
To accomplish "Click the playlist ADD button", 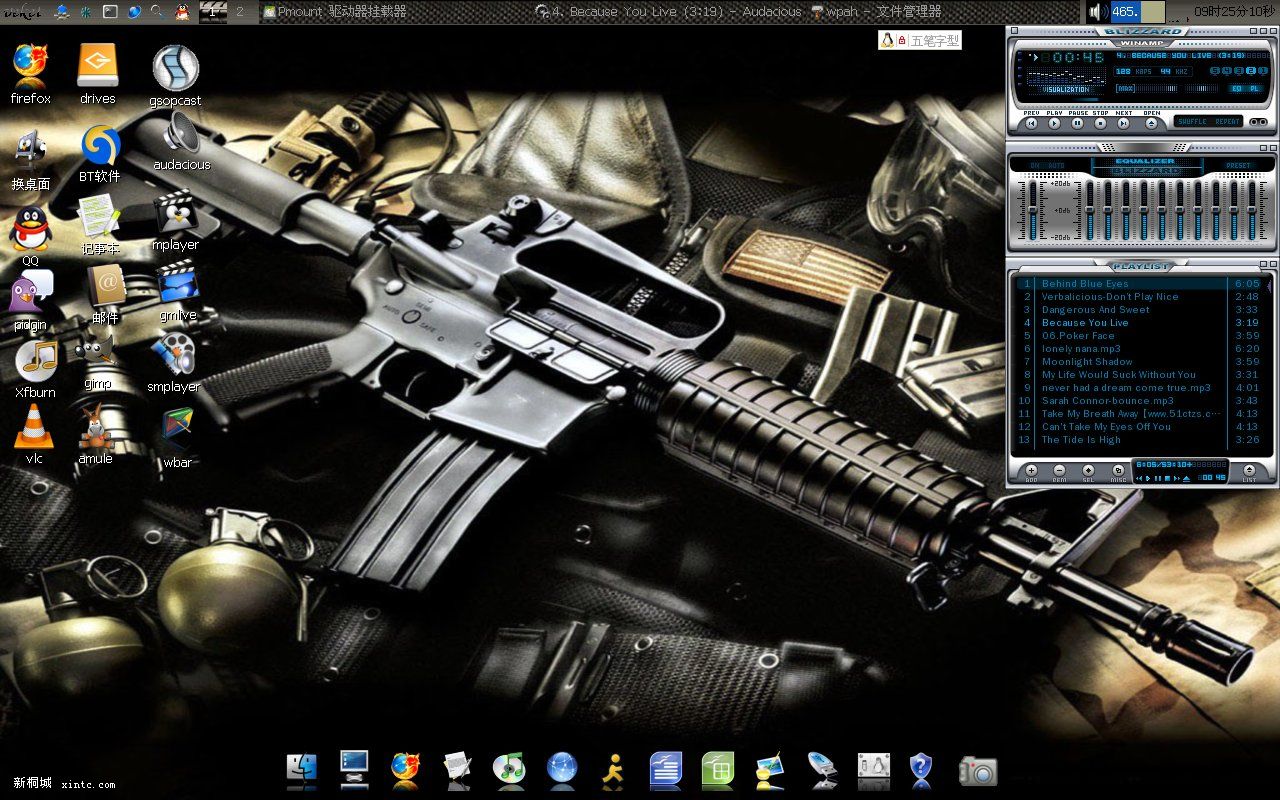I will click(x=1031, y=471).
